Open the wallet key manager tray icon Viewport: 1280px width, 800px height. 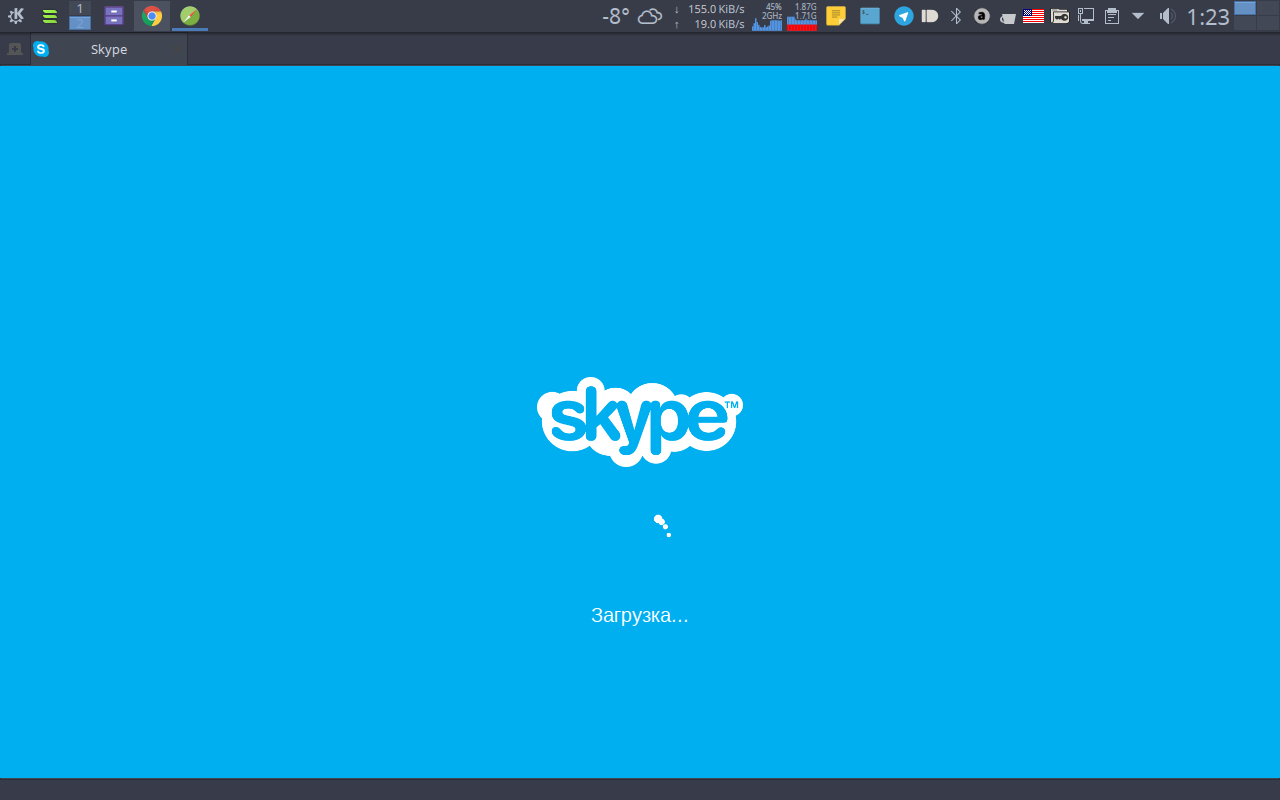point(1060,16)
